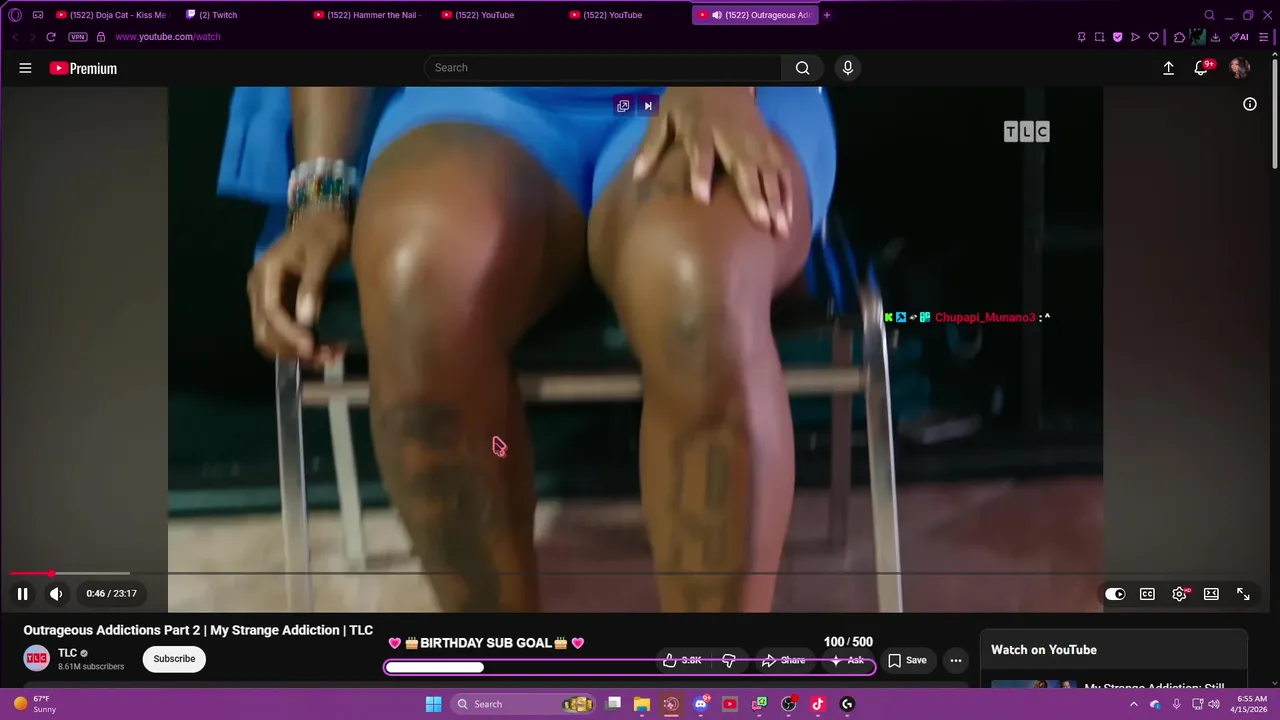Open the TLC channel avatar

[37, 658]
